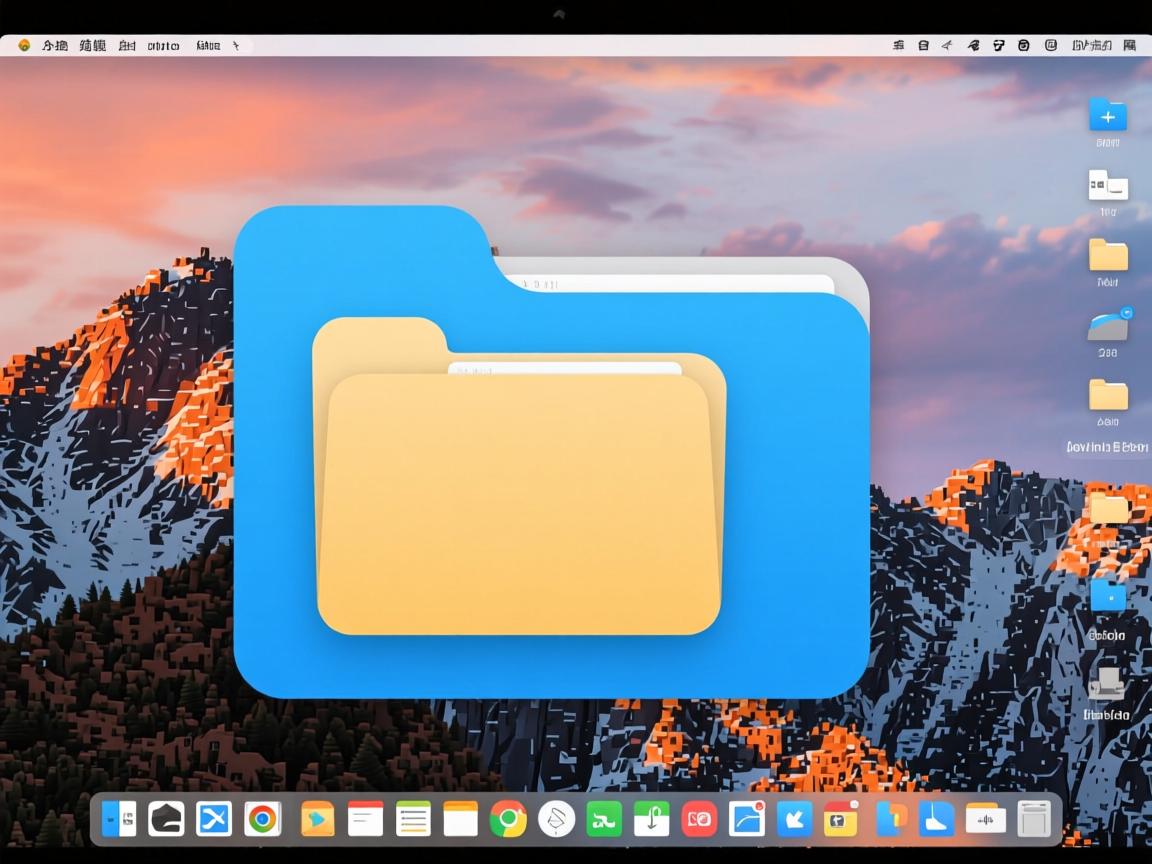1152x864 pixels.
Task: Open the Finder icon at dock's left end
Action: (x=119, y=820)
